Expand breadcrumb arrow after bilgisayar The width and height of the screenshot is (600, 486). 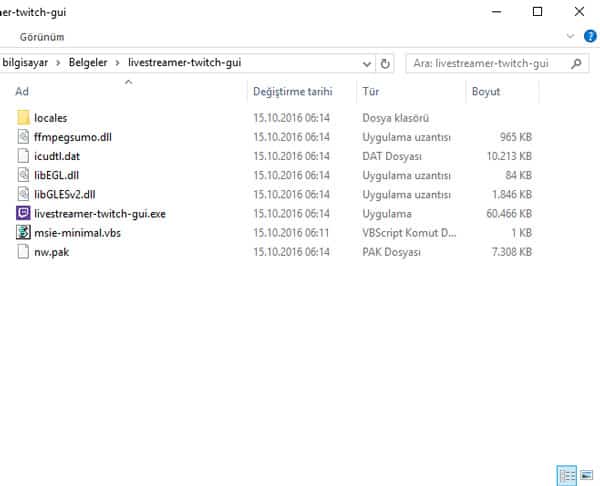pyautogui.click(x=58, y=63)
